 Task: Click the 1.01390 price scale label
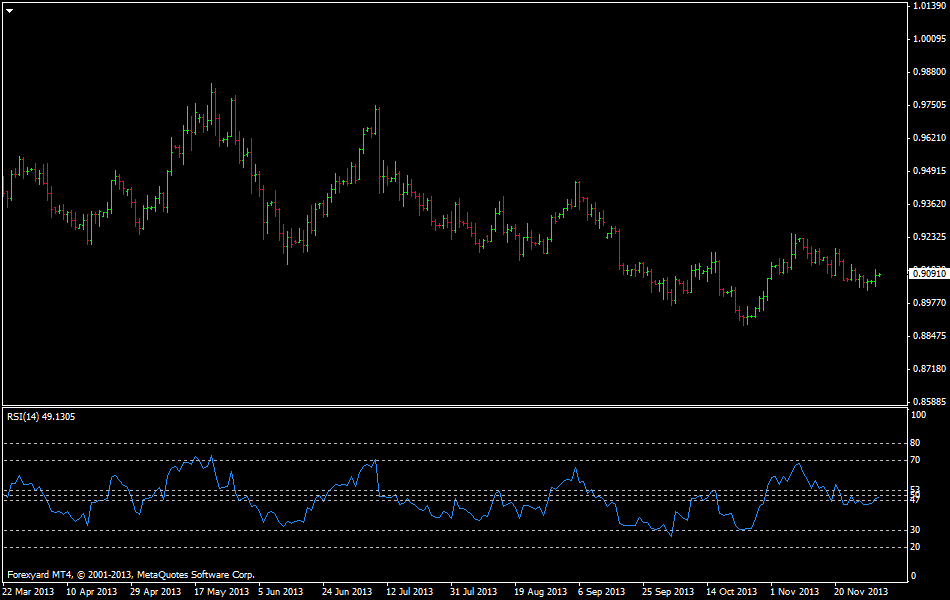[x=928, y=6]
